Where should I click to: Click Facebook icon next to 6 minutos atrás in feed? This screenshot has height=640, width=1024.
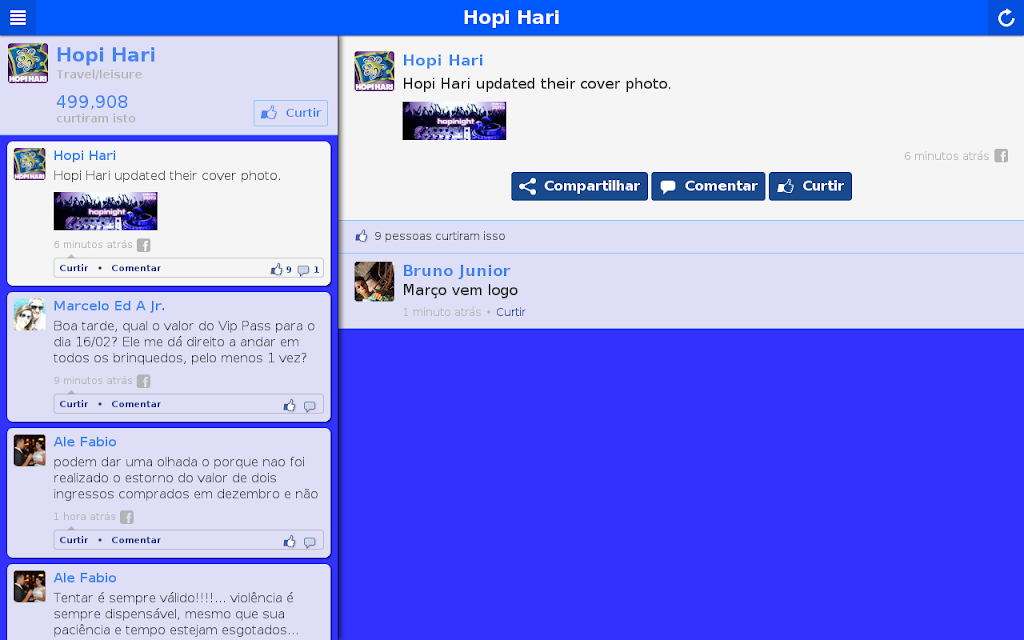point(144,245)
